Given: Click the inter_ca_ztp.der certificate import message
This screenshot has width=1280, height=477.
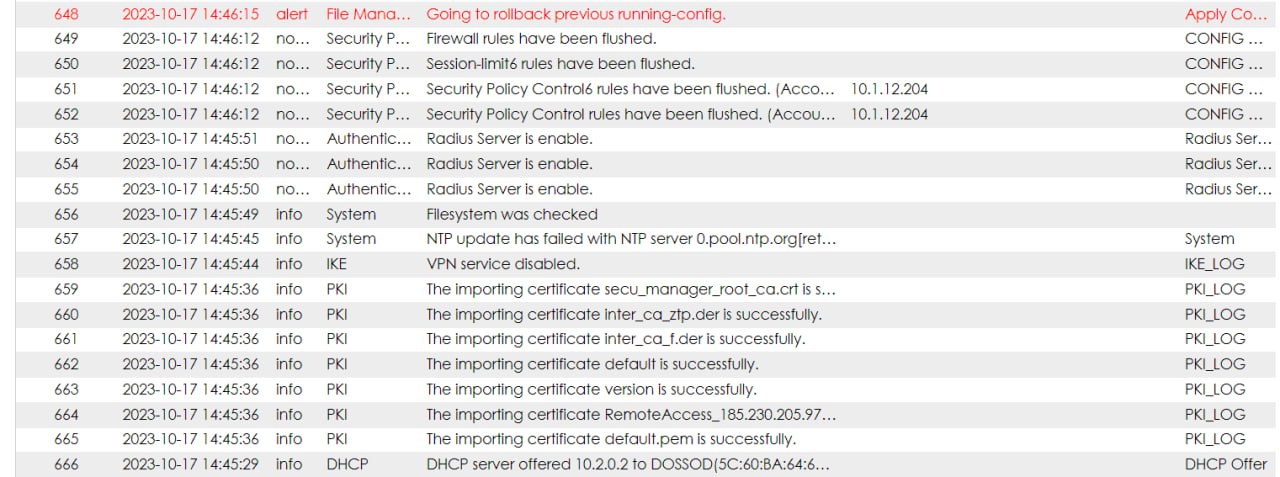Looking at the screenshot, I should pos(624,314).
